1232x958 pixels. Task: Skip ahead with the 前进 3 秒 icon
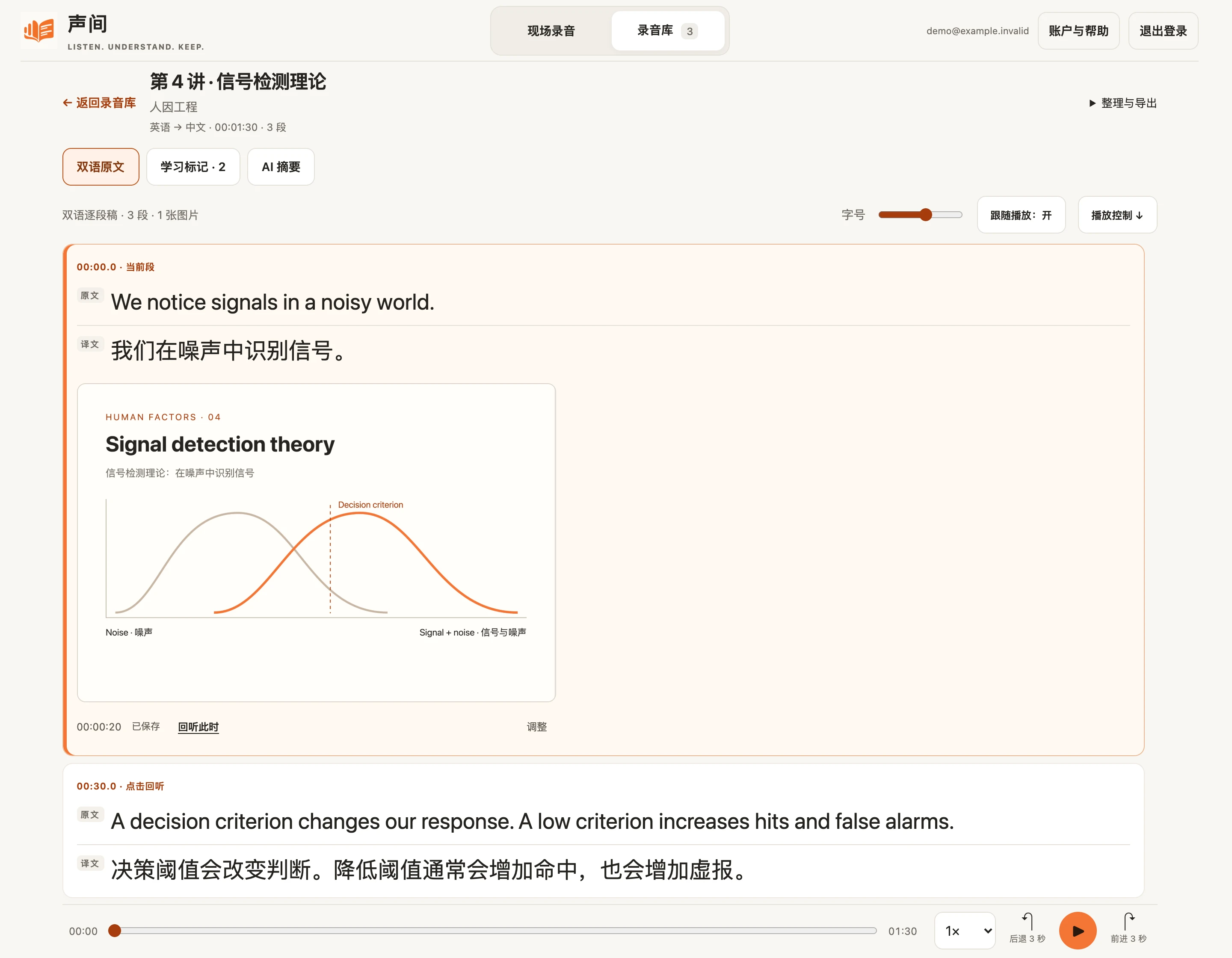(1128, 928)
